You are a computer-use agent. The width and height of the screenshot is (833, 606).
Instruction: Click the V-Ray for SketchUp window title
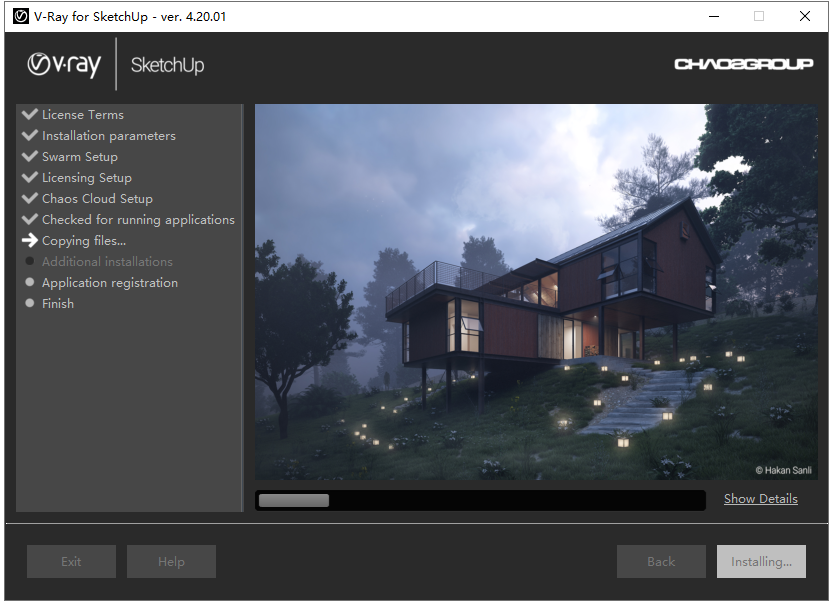pyautogui.click(x=130, y=16)
